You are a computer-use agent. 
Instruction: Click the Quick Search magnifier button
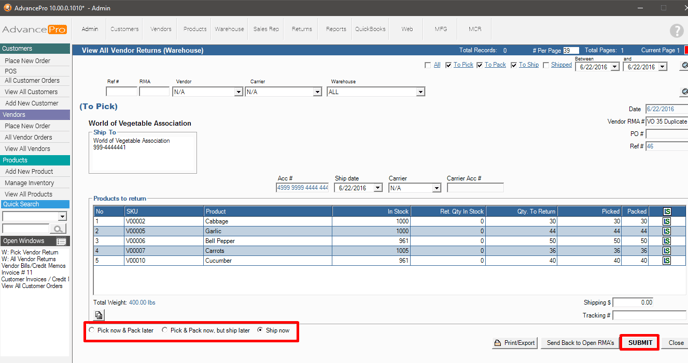tap(58, 229)
